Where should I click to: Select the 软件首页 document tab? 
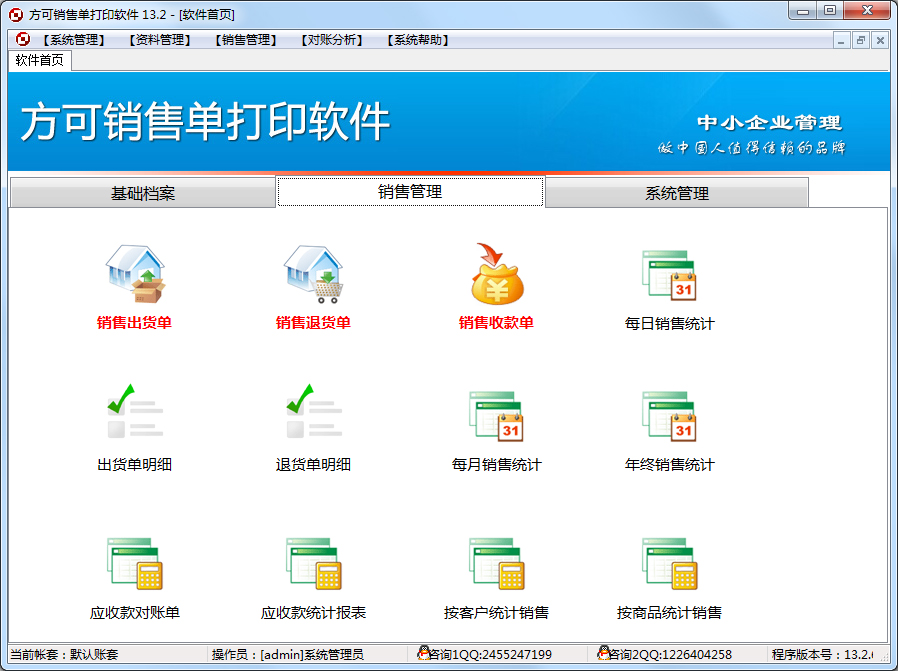point(40,60)
